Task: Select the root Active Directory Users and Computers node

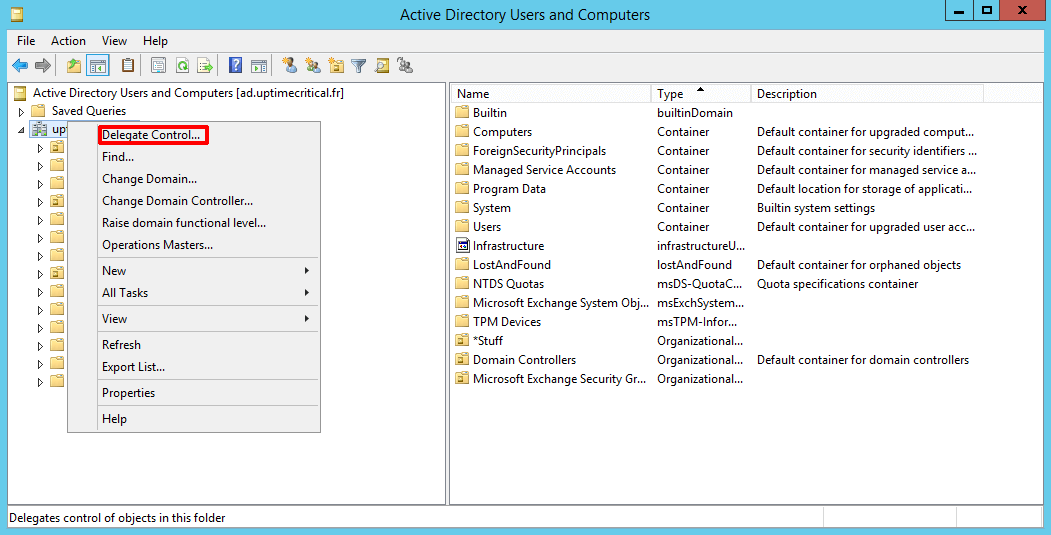Action: pos(188,93)
